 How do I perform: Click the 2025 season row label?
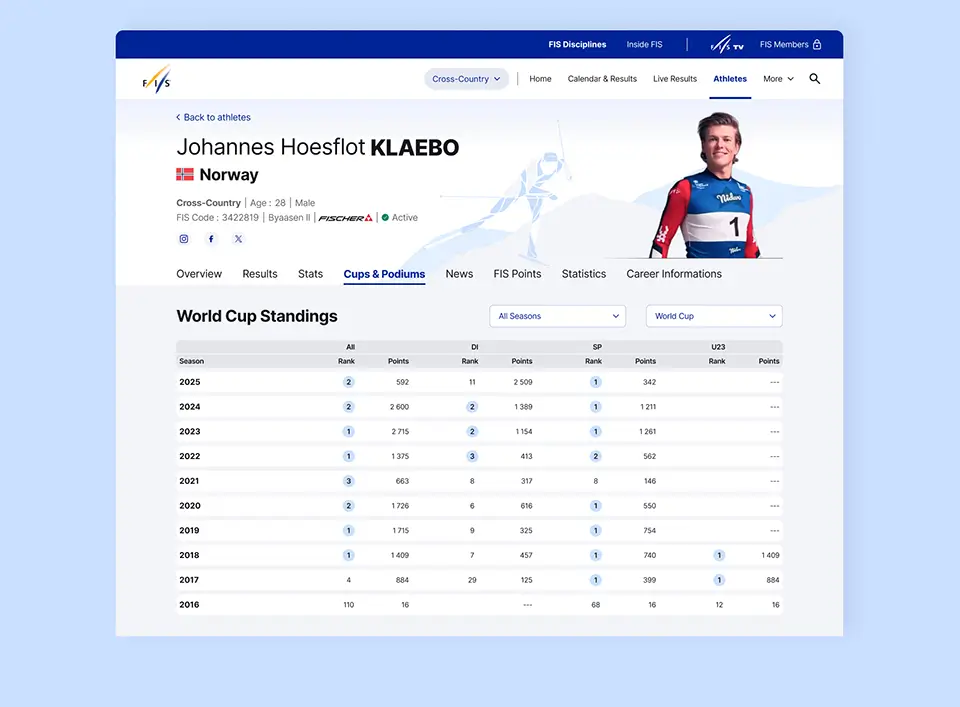coord(190,382)
